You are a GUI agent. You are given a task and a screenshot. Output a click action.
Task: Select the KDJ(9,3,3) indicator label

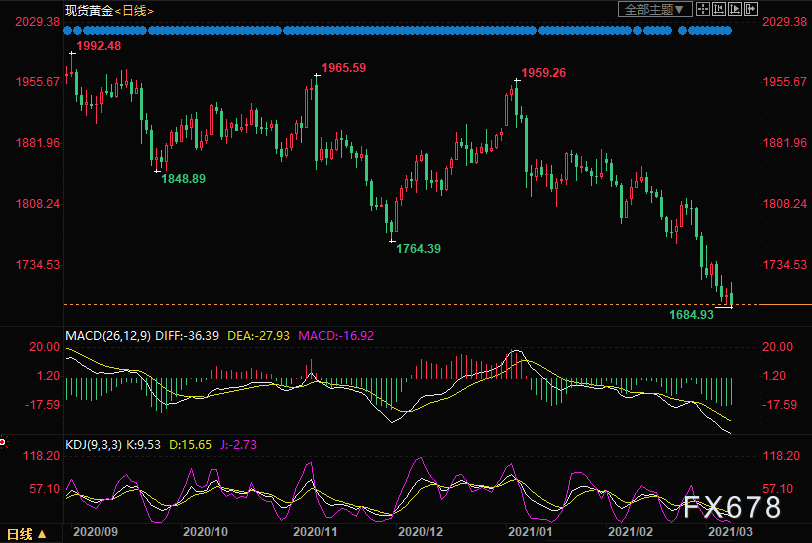tap(93, 445)
